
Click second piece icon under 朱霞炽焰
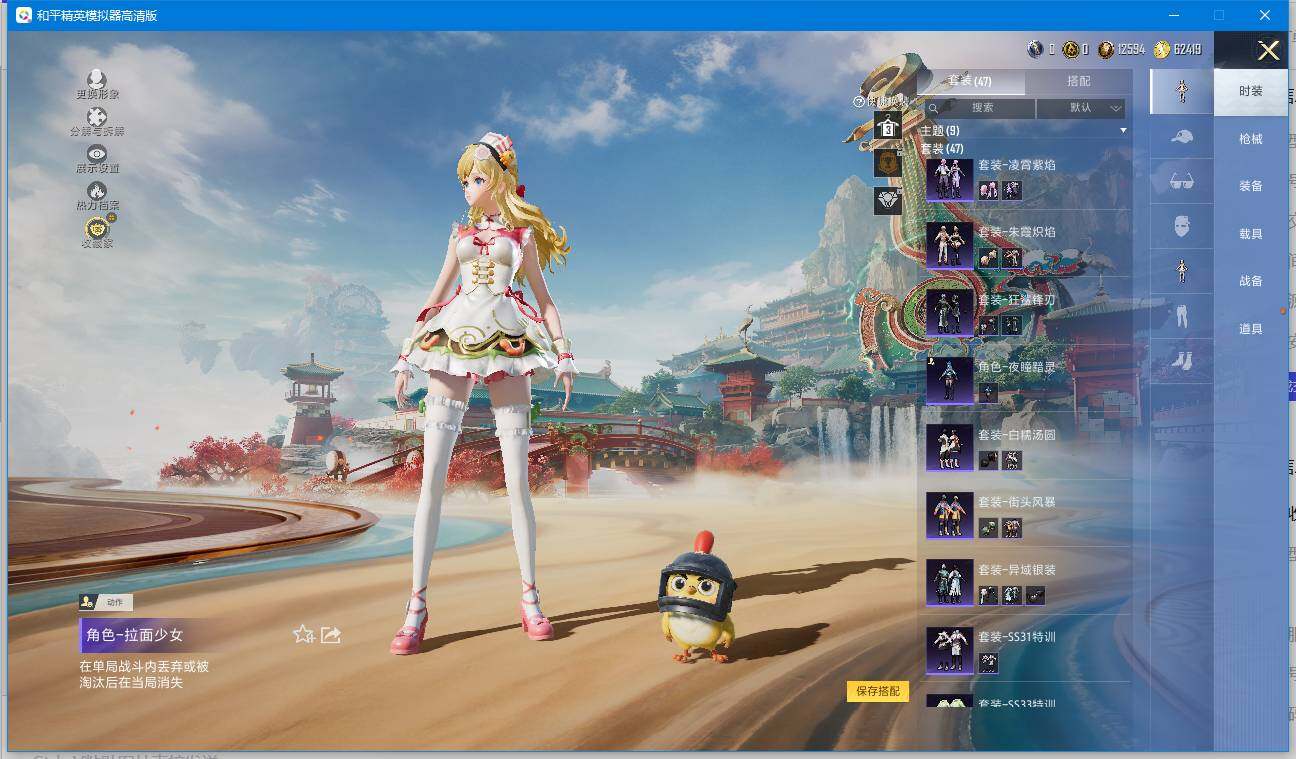click(1012, 258)
